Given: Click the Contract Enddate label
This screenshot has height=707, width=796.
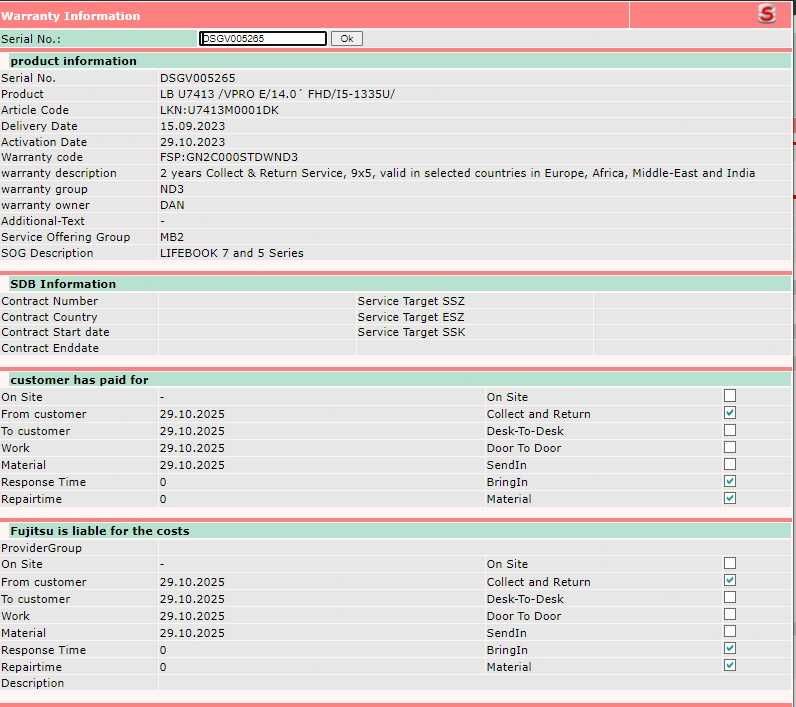Looking at the screenshot, I should [x=50, y=348].
